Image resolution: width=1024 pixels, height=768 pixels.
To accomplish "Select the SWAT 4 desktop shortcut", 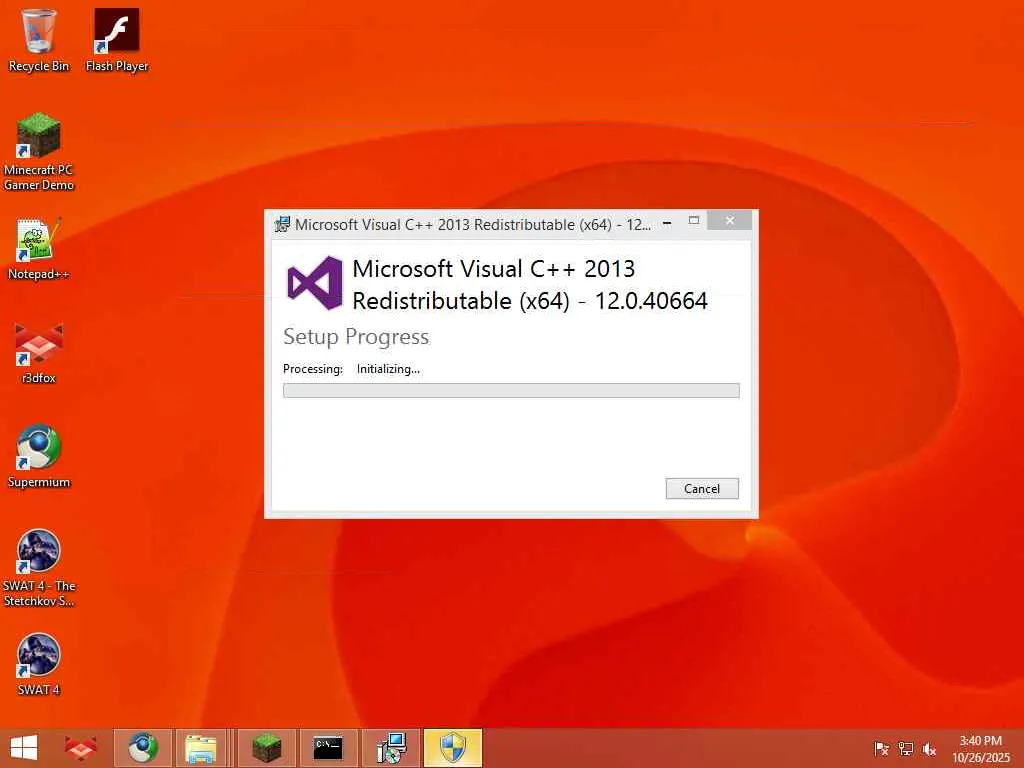I will point(39,664).
